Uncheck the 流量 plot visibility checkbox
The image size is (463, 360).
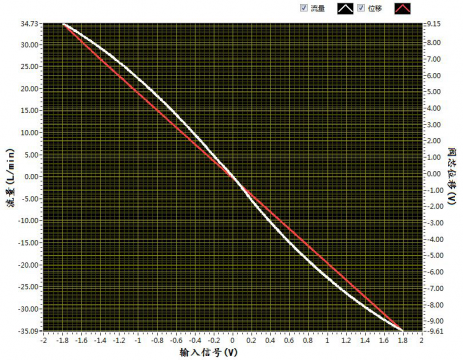point(304,8)
